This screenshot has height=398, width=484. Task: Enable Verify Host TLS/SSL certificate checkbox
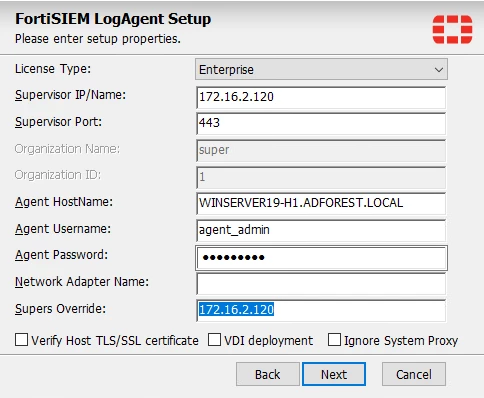tap(21, 340)
